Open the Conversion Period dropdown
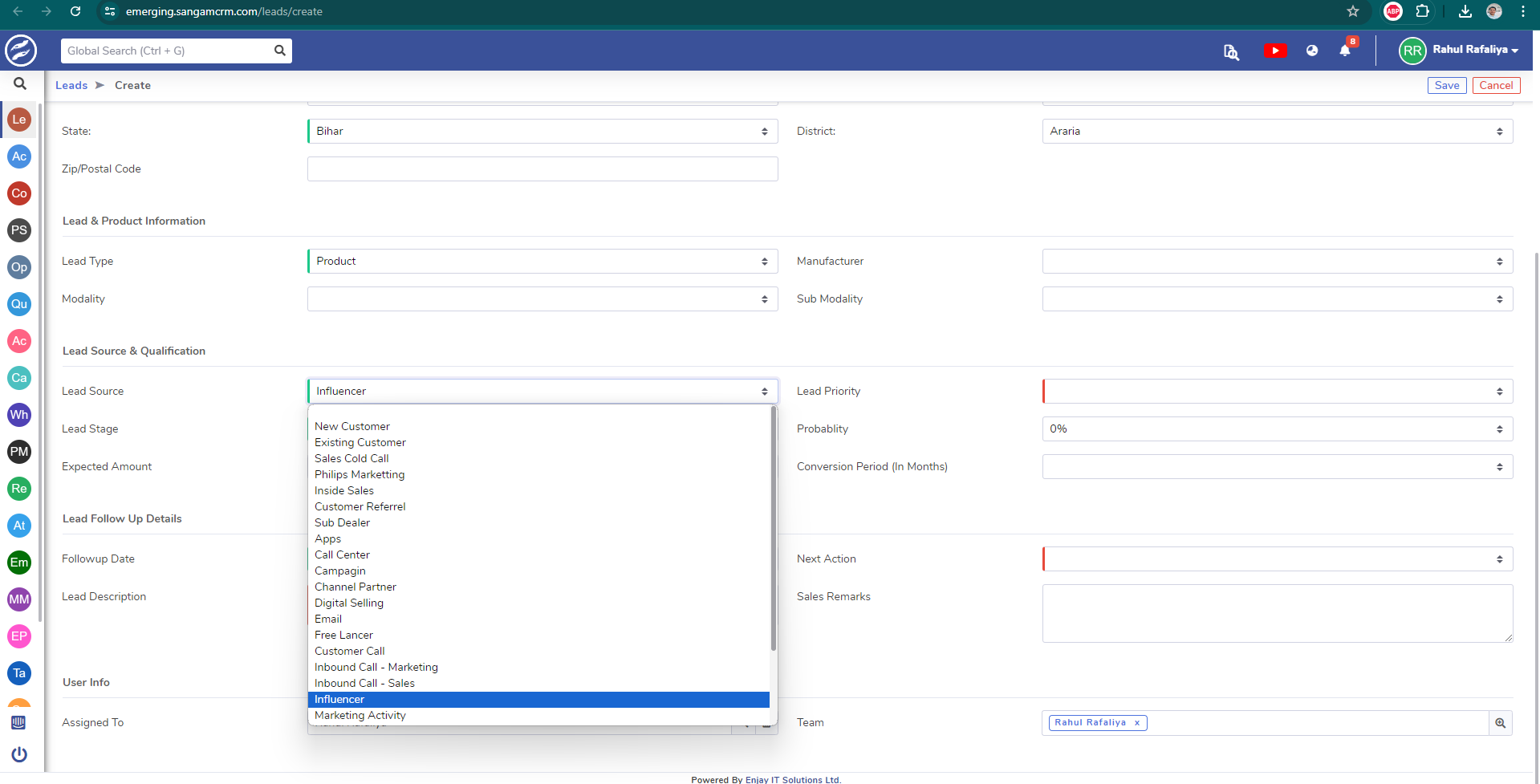The image size is (1540, 784). coord(1278,467)
